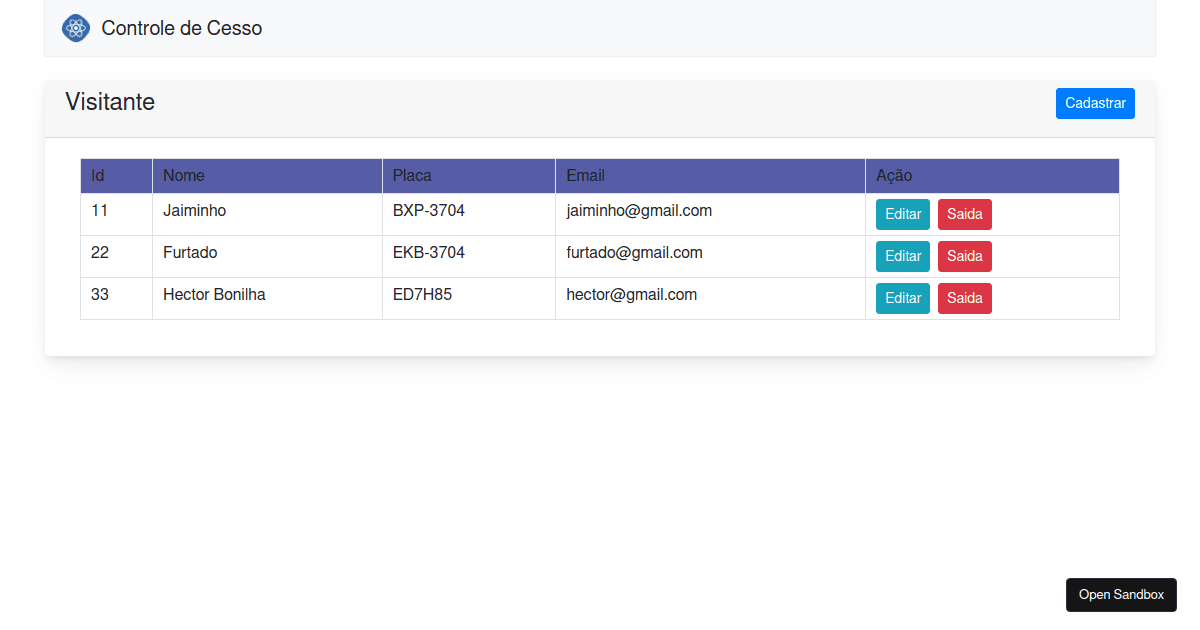Screen dimensions: 1200x630
Task: Click the Nome column header
Action: (x=184, y=175)
